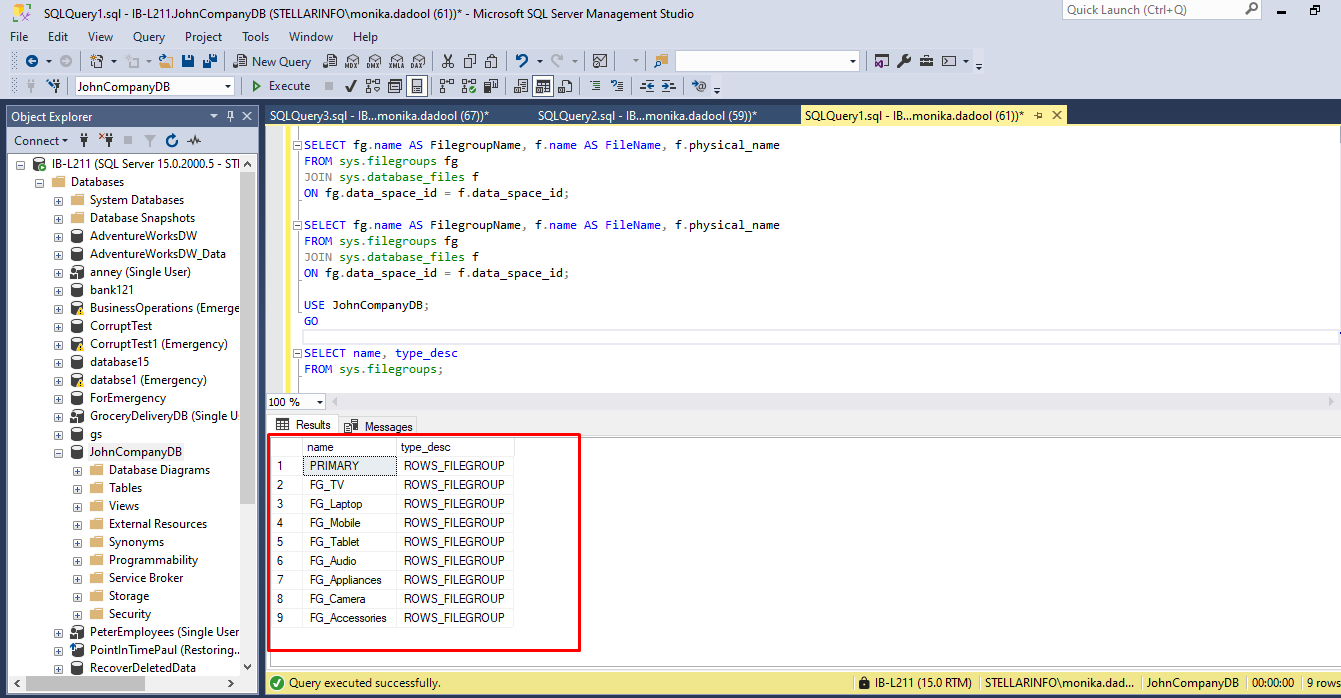Click the New Query button
Viewport: 1341px width, 698px height.
point(272,60)
